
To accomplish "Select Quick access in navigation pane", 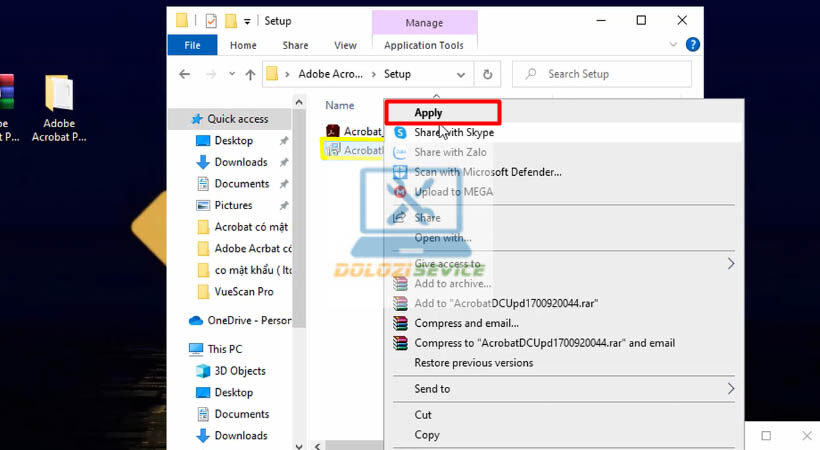I will (x=231, y=119).
